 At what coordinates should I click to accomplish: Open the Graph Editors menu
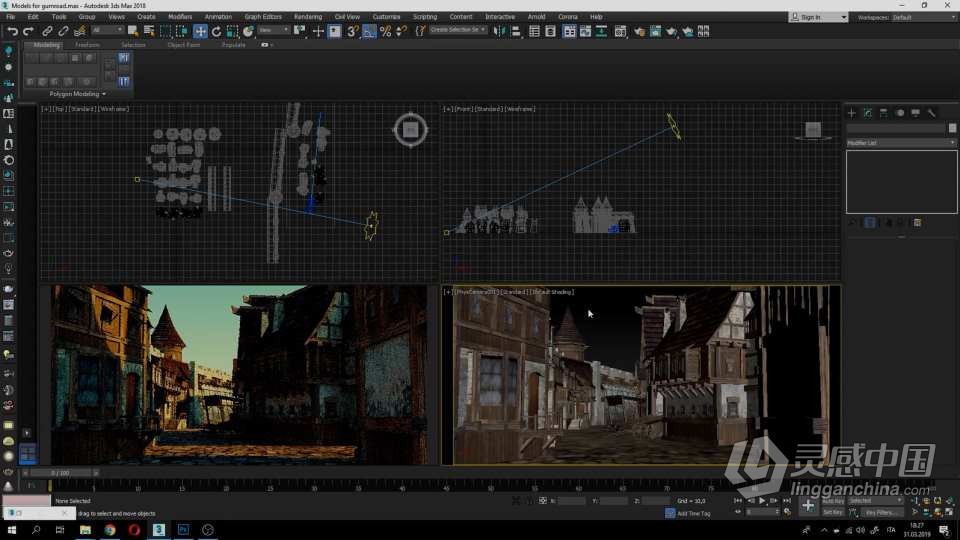pos(263,17)
